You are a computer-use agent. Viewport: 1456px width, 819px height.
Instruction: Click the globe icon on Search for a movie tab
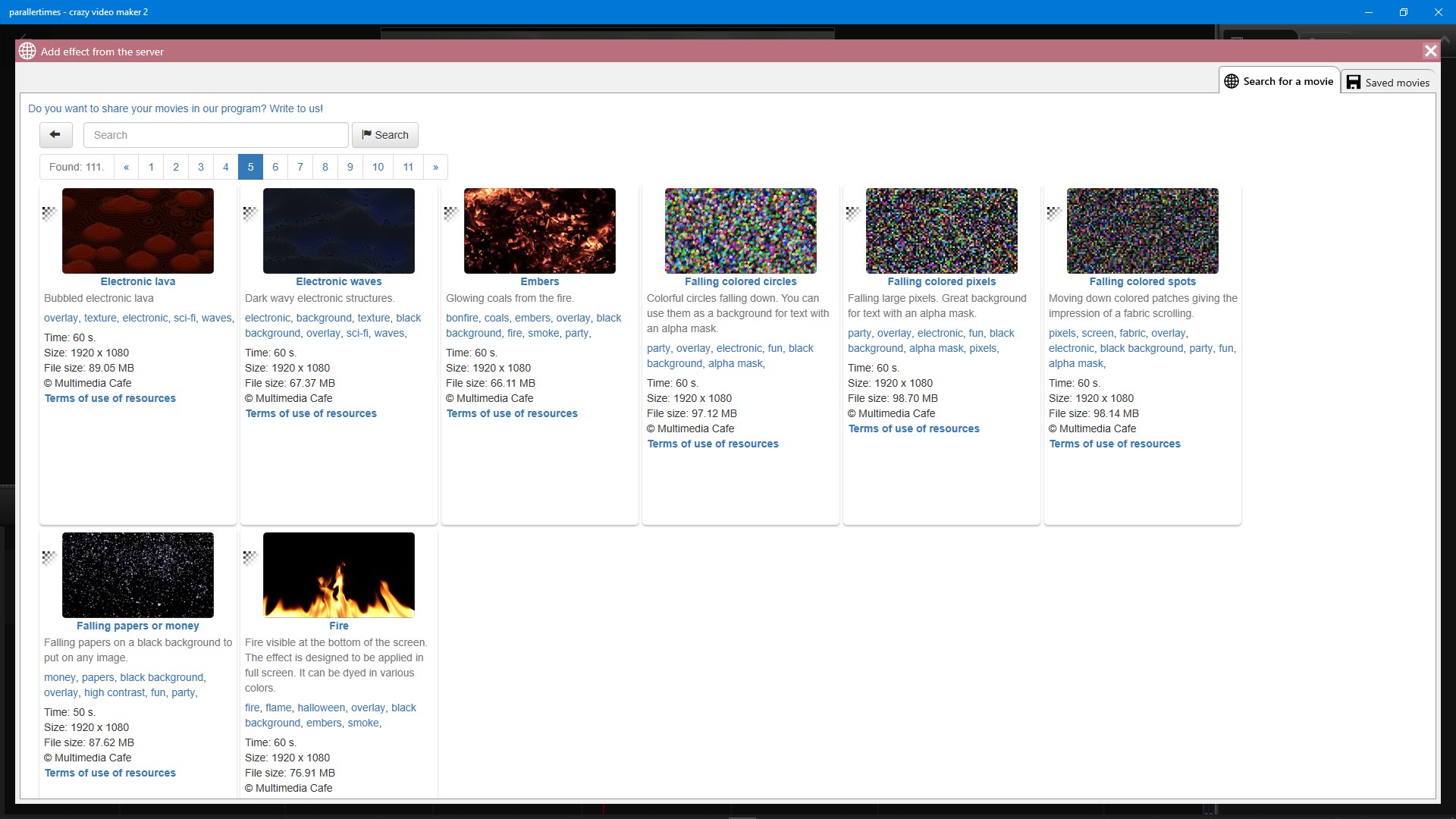point(1231,80)
